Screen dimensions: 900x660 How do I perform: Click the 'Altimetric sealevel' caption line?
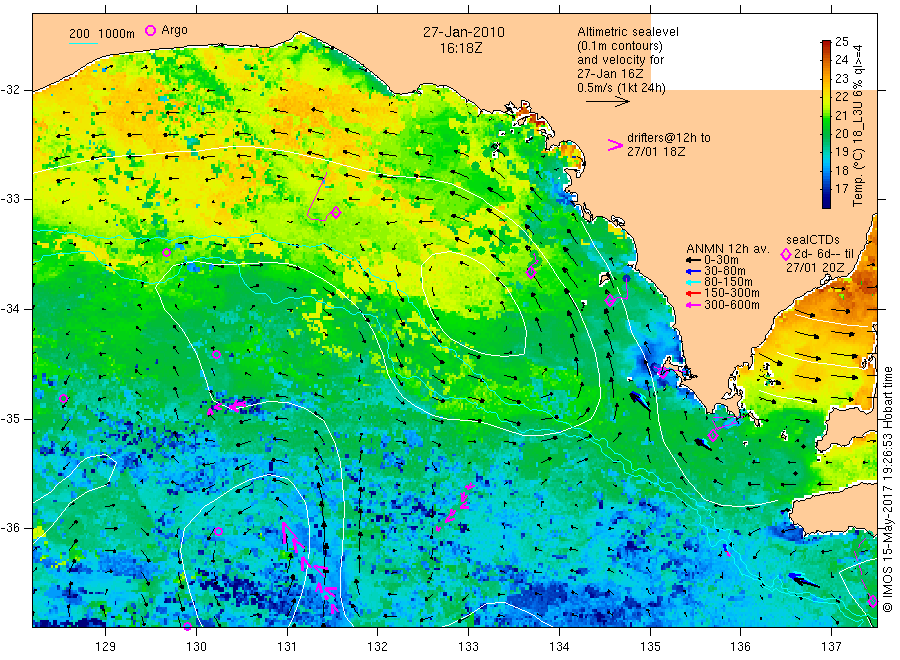click(x=628, y=32)
